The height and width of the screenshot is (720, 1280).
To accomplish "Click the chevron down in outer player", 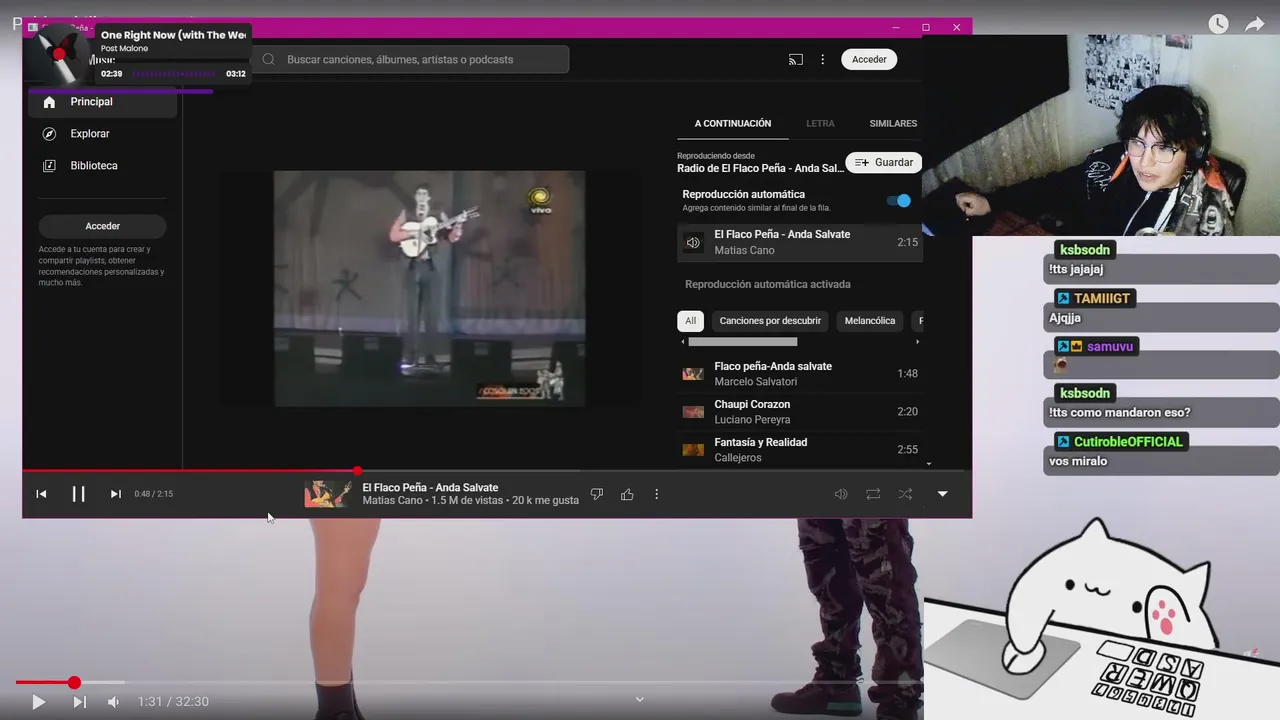I will [640, 699].
